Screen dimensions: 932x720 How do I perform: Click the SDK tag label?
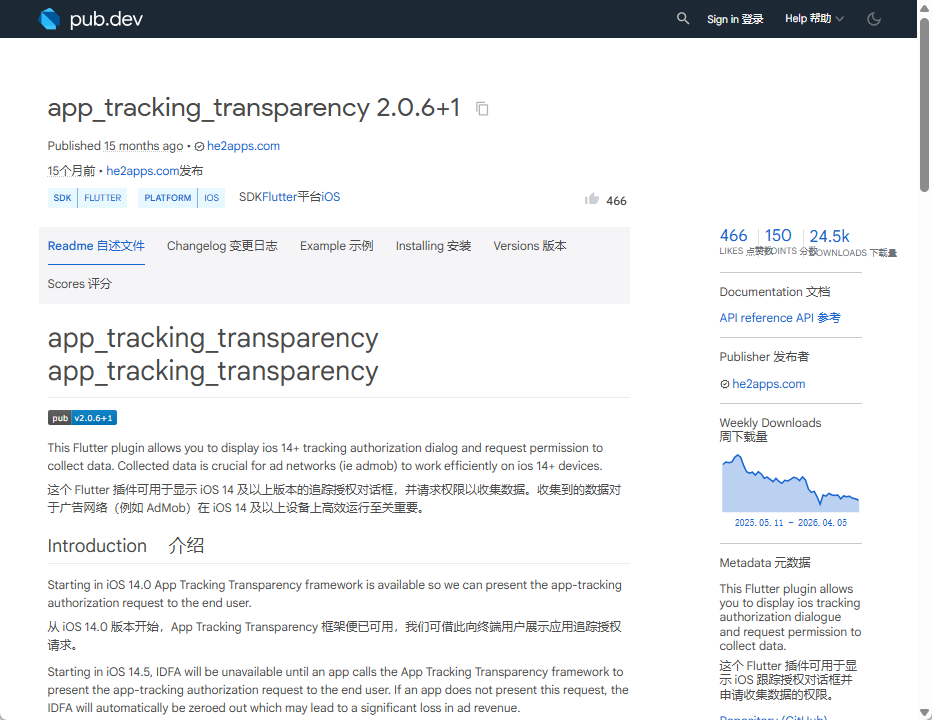click(62, 198)
